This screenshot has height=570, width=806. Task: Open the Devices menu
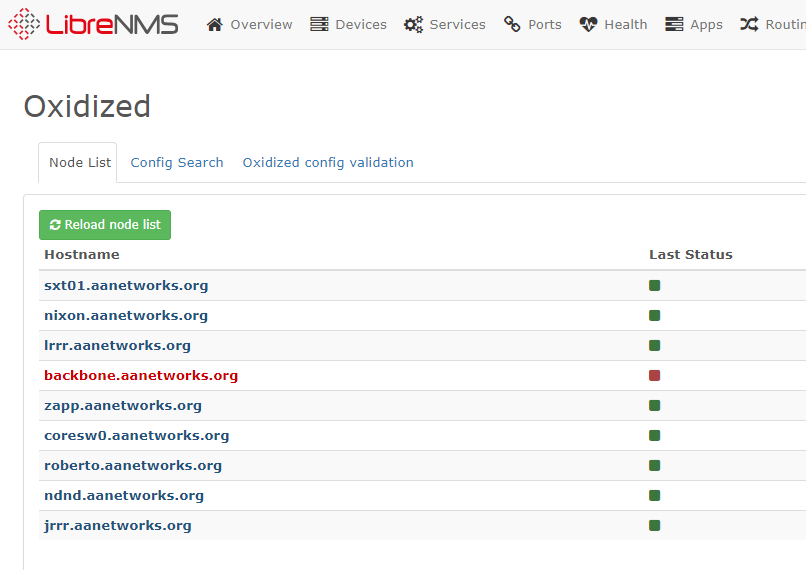tap(348, 24)
